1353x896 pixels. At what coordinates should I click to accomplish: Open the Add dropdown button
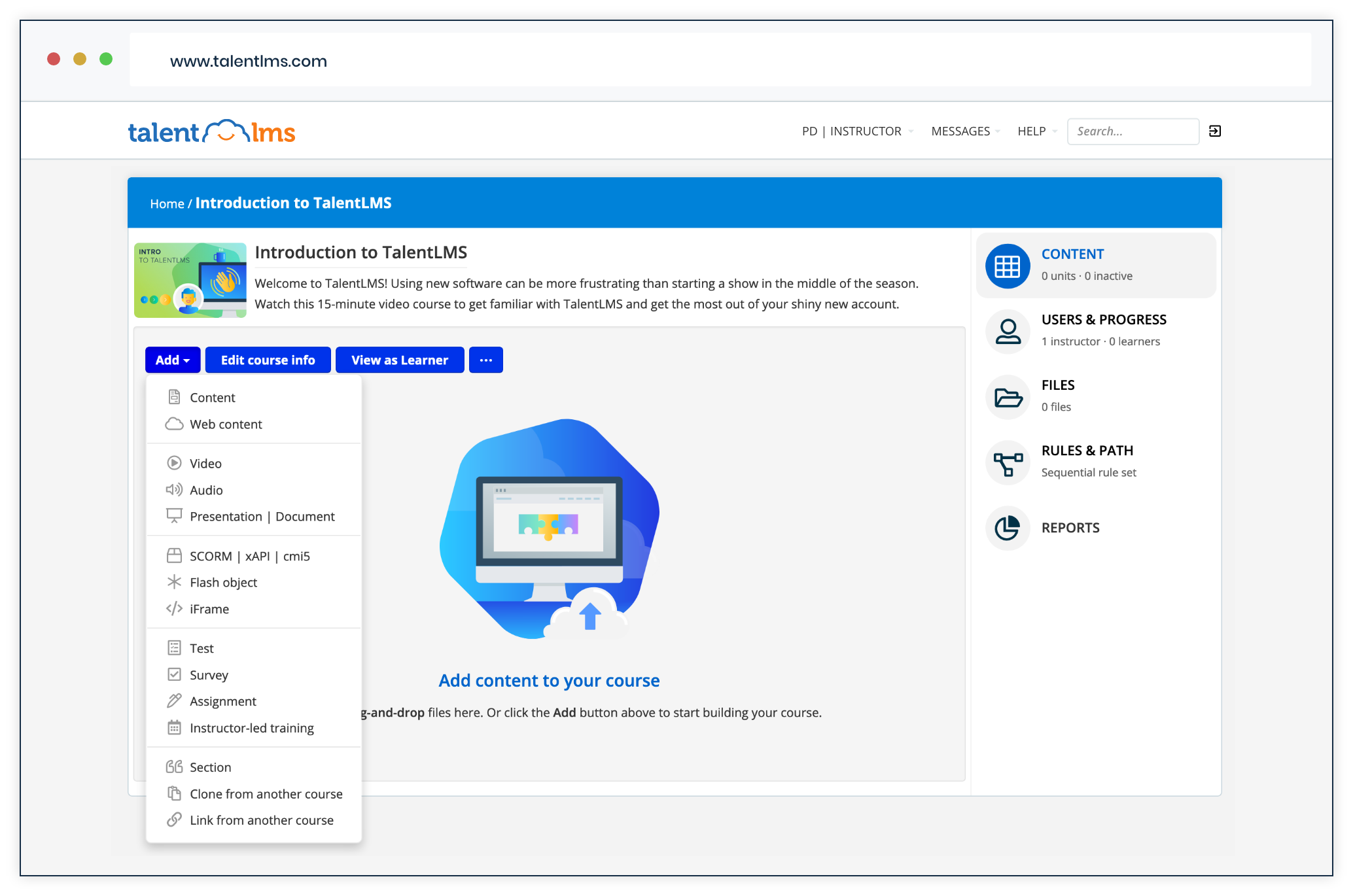(x=173, y=360)
